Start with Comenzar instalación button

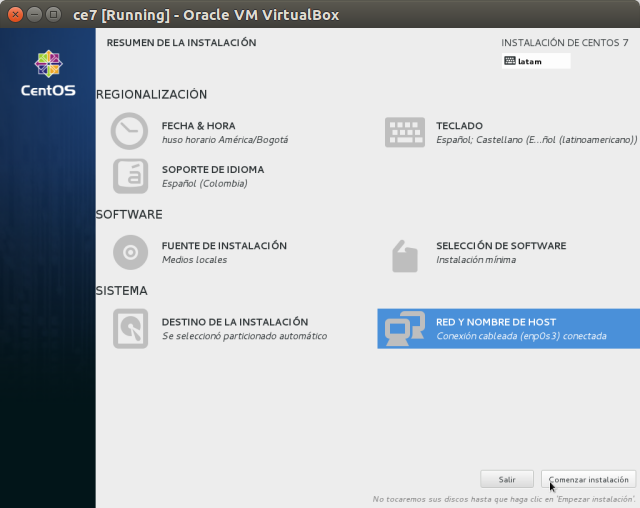pos(588,479)
